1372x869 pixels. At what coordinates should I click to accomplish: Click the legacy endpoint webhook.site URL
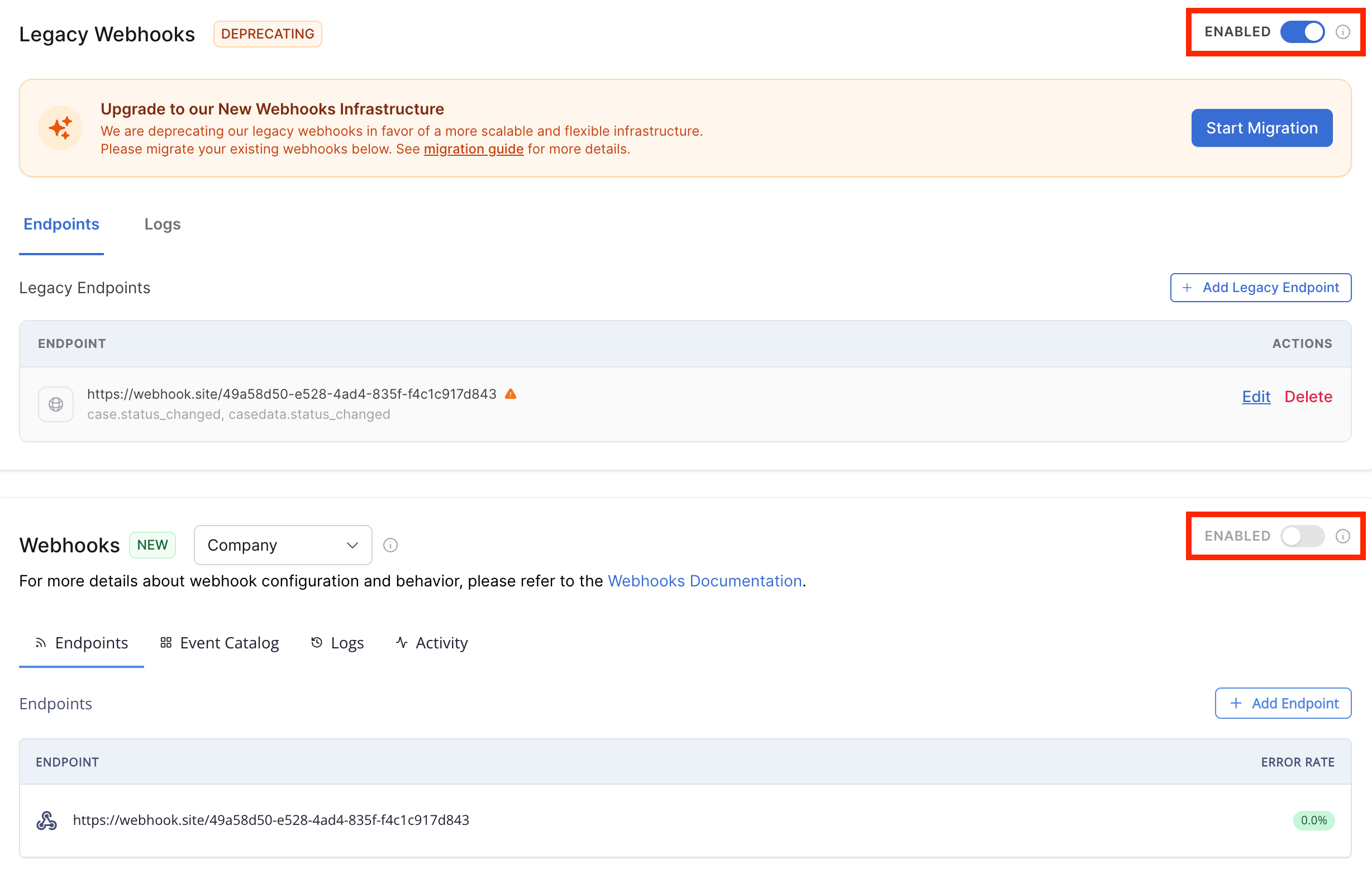pyautogui.click(x=292, y=394)
